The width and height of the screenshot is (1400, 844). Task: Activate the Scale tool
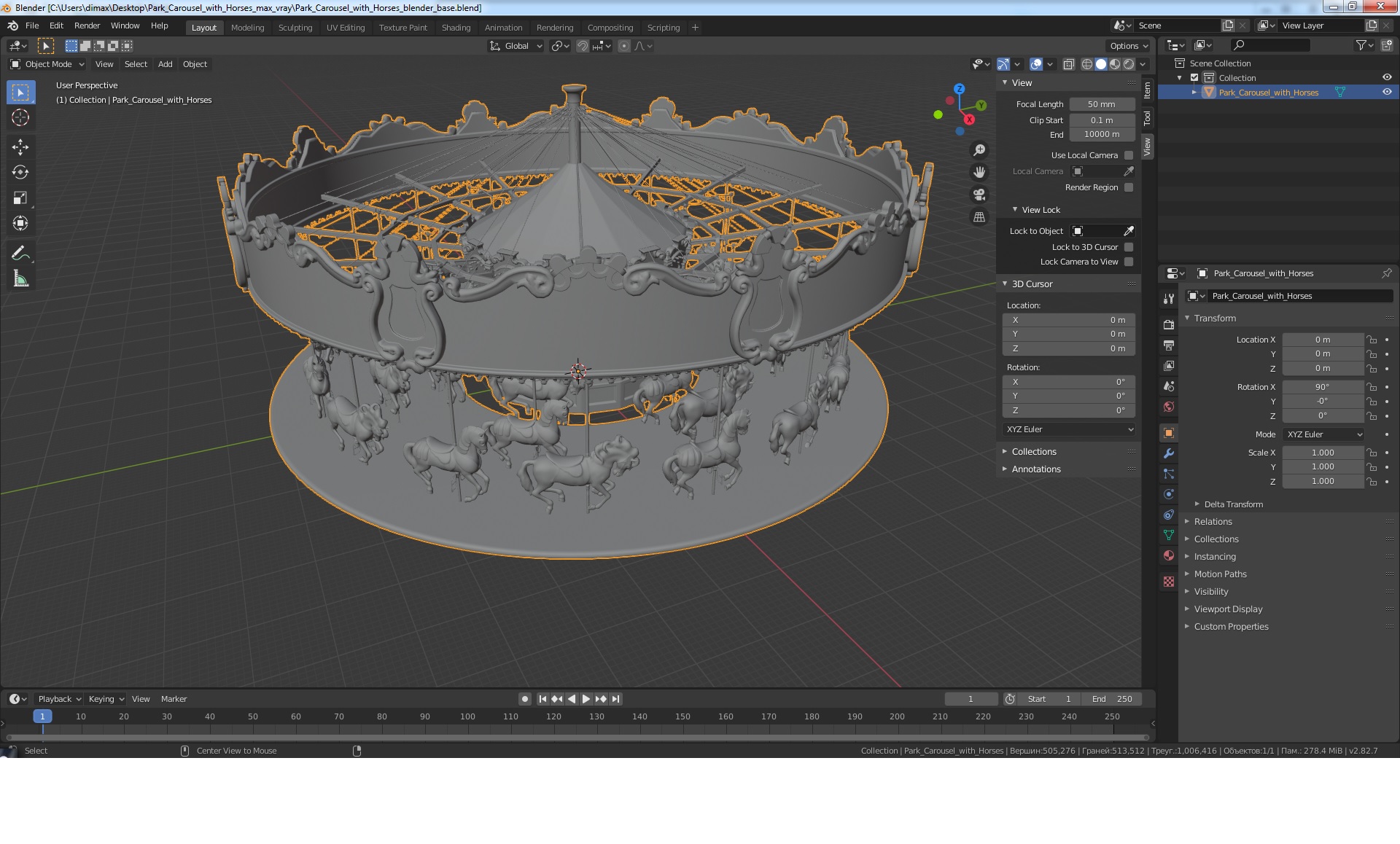point(20,198)
